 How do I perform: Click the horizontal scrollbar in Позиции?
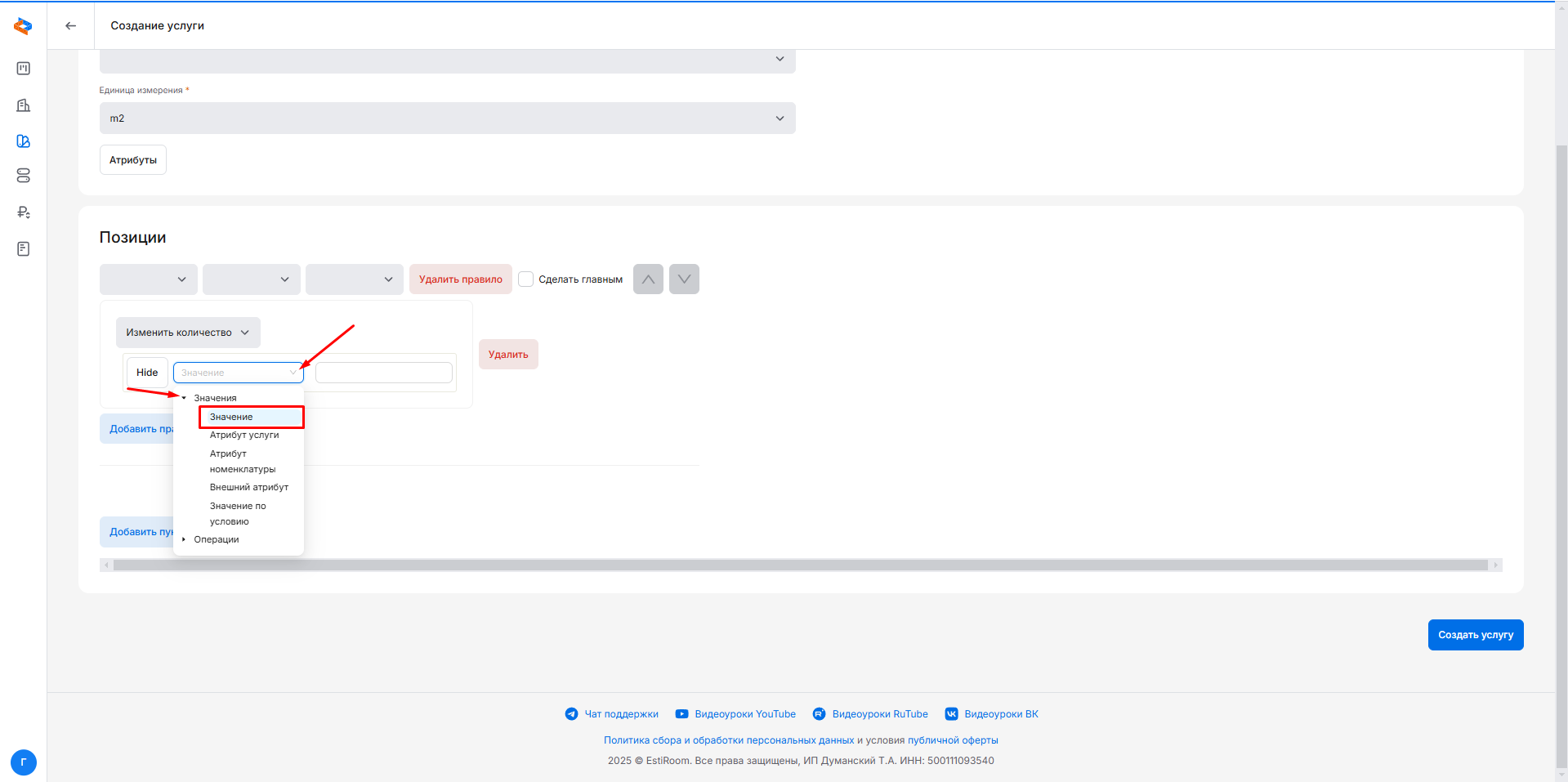click(x=800, y=565)
